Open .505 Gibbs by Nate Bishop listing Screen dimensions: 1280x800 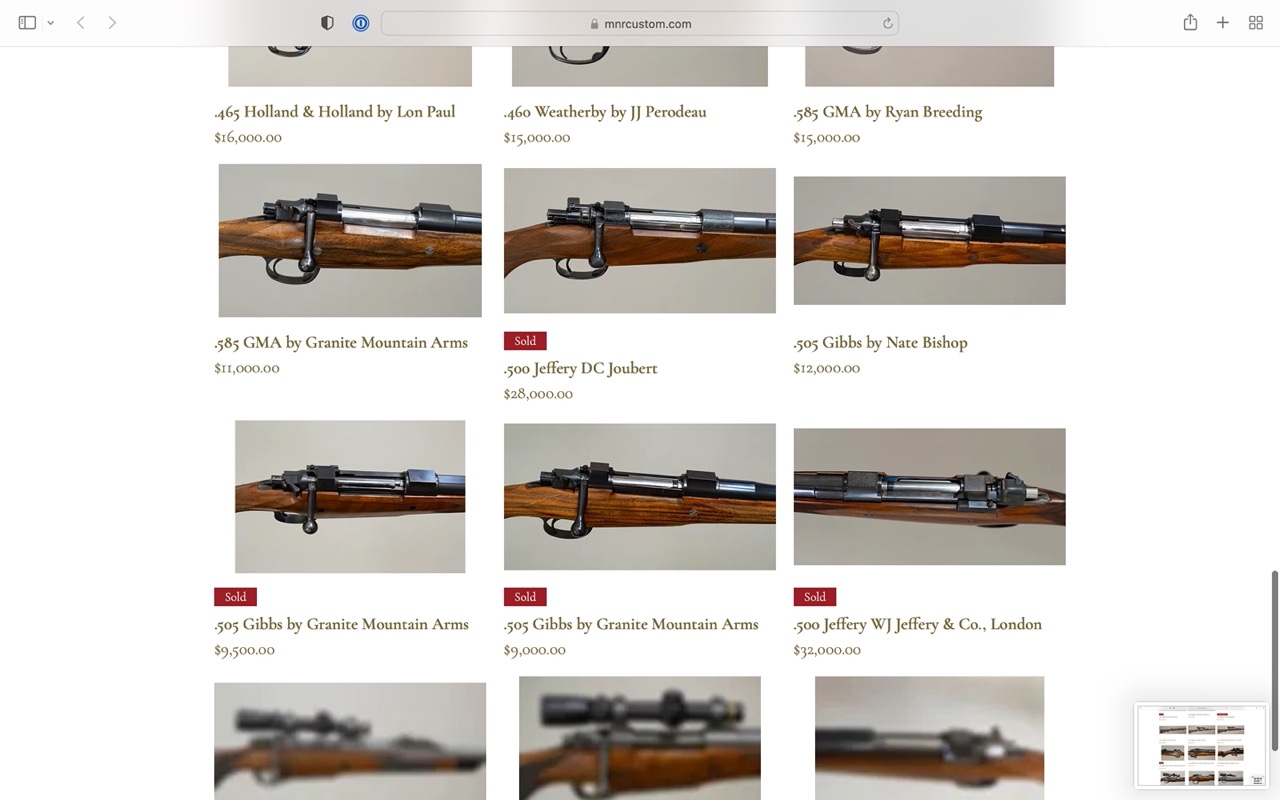click(x=880, y=342)
